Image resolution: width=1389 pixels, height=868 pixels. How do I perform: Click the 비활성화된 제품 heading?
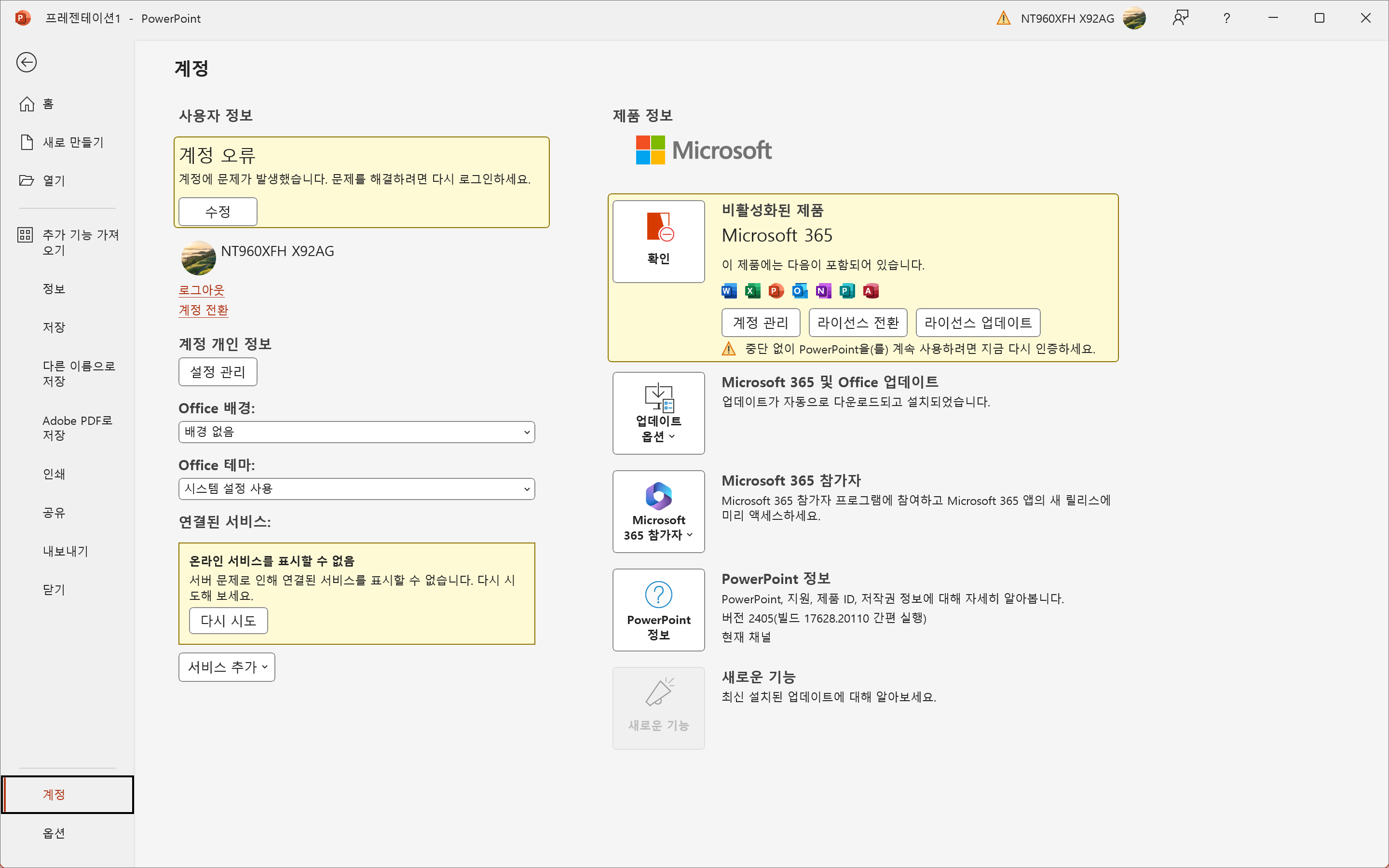tap(773, 210)
